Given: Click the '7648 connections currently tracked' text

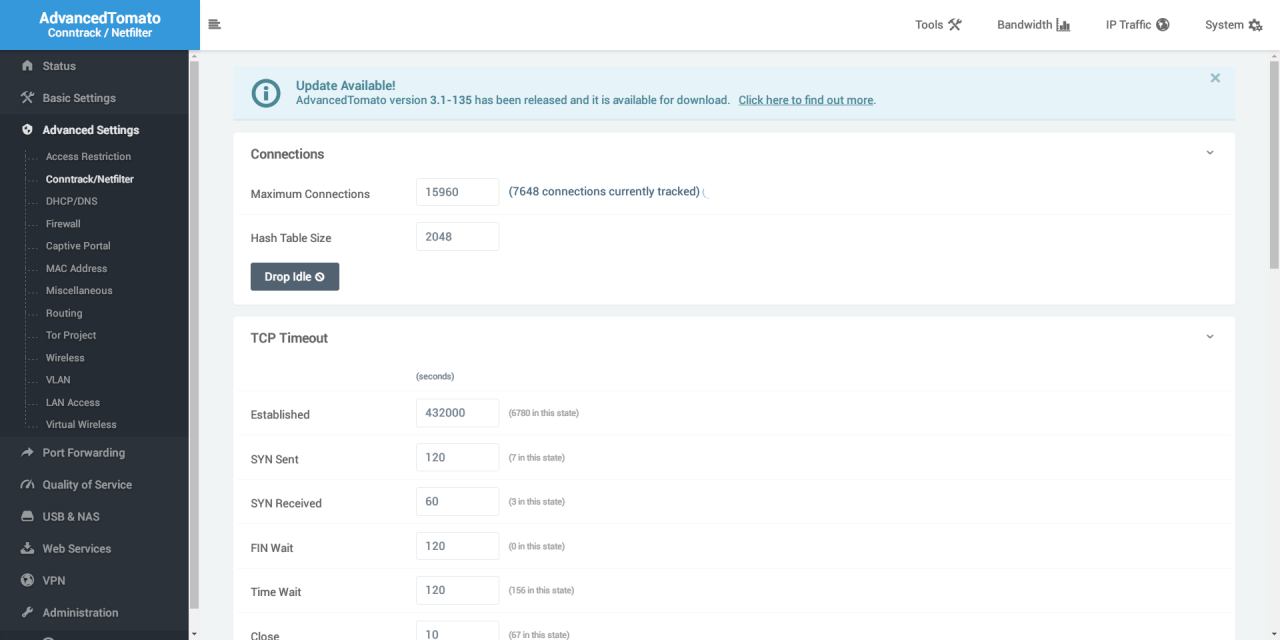Looking at the screenshot, I should [x=604, y=192].
